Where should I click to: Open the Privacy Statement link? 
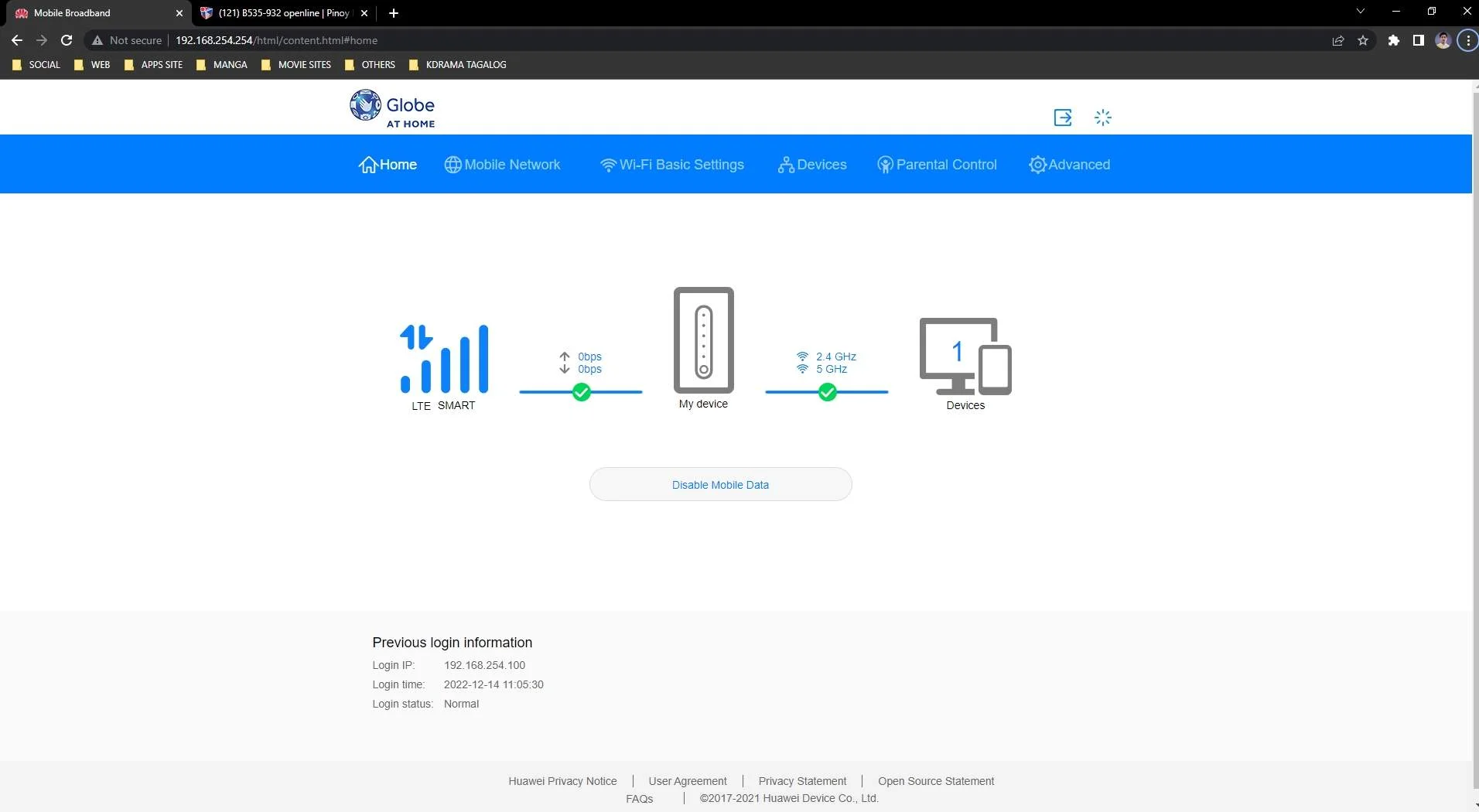tap(802, 781)
